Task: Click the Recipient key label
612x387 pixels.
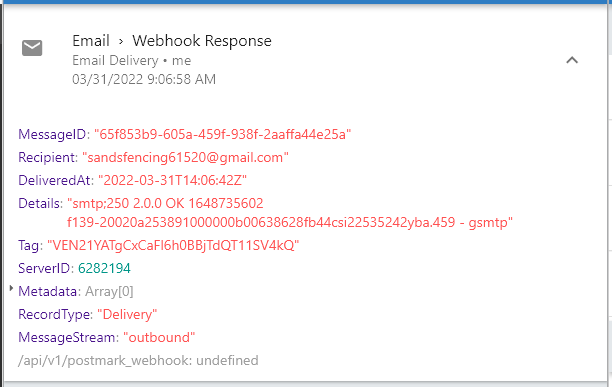Action: (x=48, y=158)
